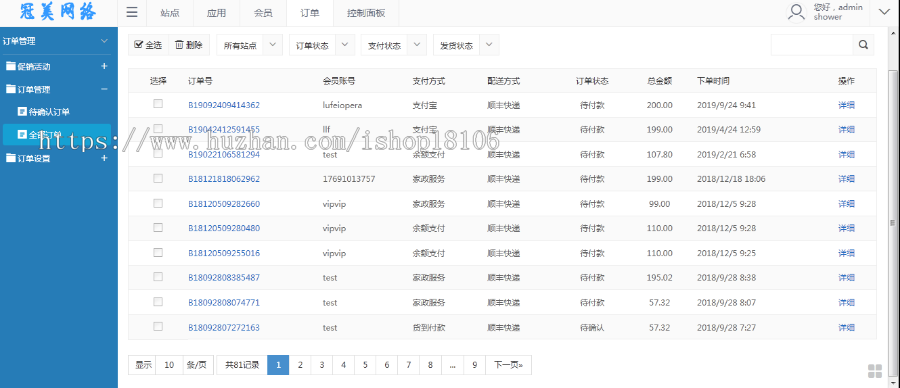Click 详细 for order B18092808074771
Image resolution: width=900 pixels, height=388 pixels.
846,302
